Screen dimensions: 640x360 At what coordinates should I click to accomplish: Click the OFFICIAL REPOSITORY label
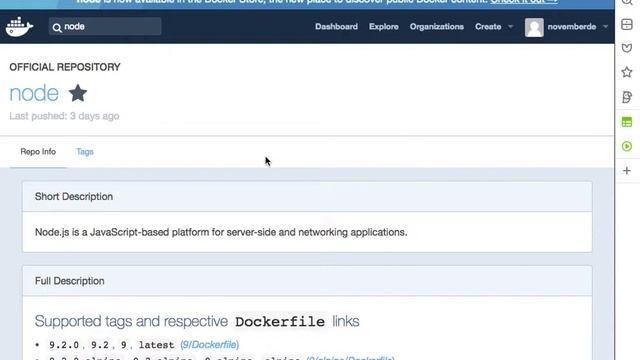pyautogui.click(x=65, y=67)
